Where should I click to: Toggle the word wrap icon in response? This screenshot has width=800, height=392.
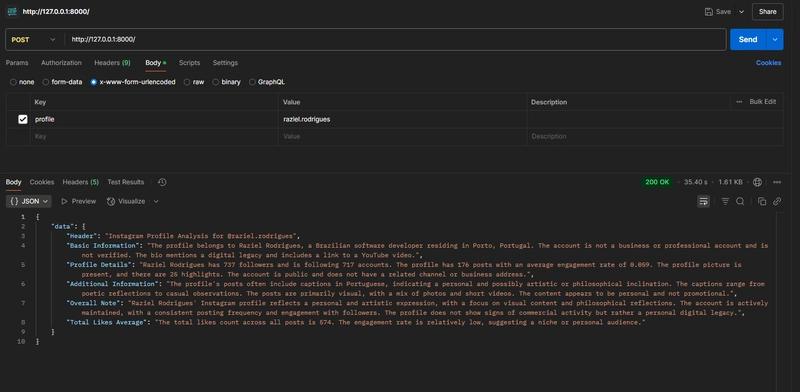click(x=704, y=202)
